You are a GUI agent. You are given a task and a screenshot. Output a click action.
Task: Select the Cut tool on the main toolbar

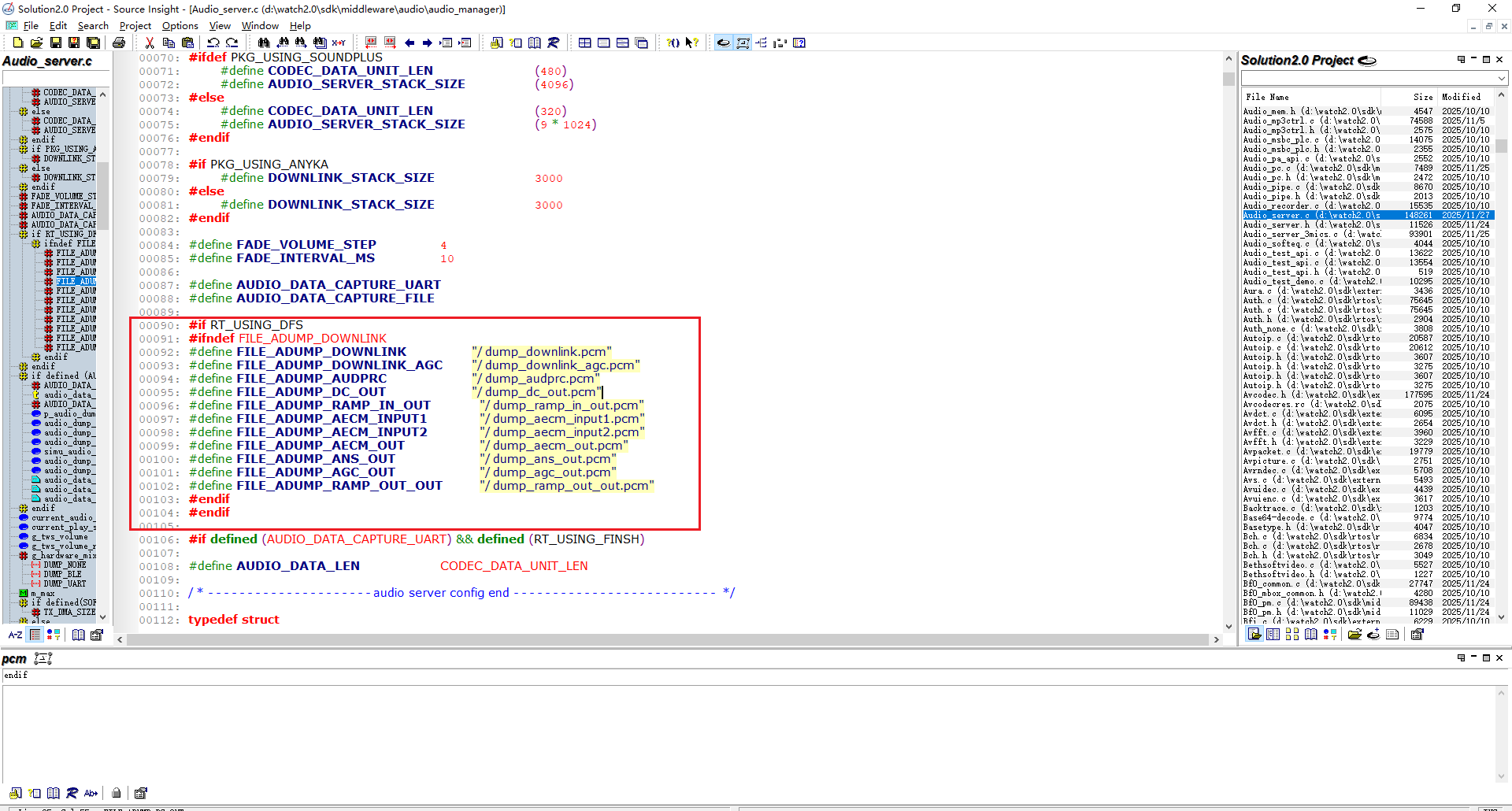[x=150, y=43]
